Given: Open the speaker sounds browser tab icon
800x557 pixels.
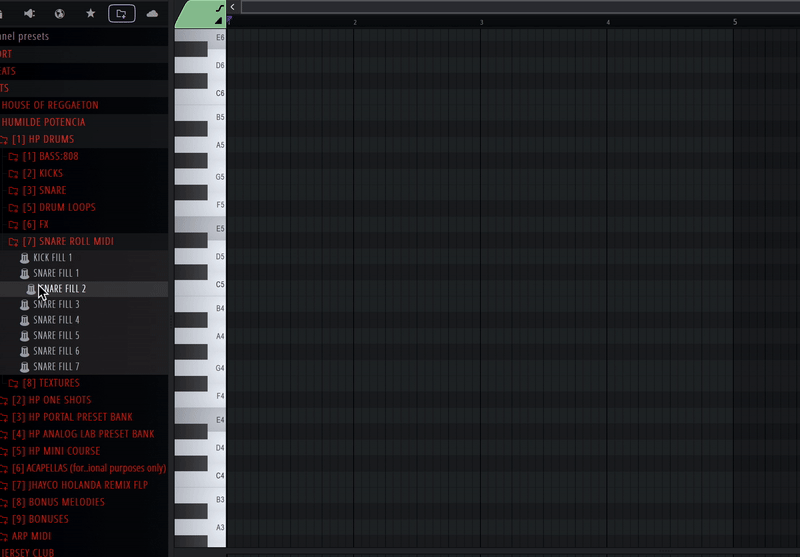Looking at the screenshot, I should (29, 14).
